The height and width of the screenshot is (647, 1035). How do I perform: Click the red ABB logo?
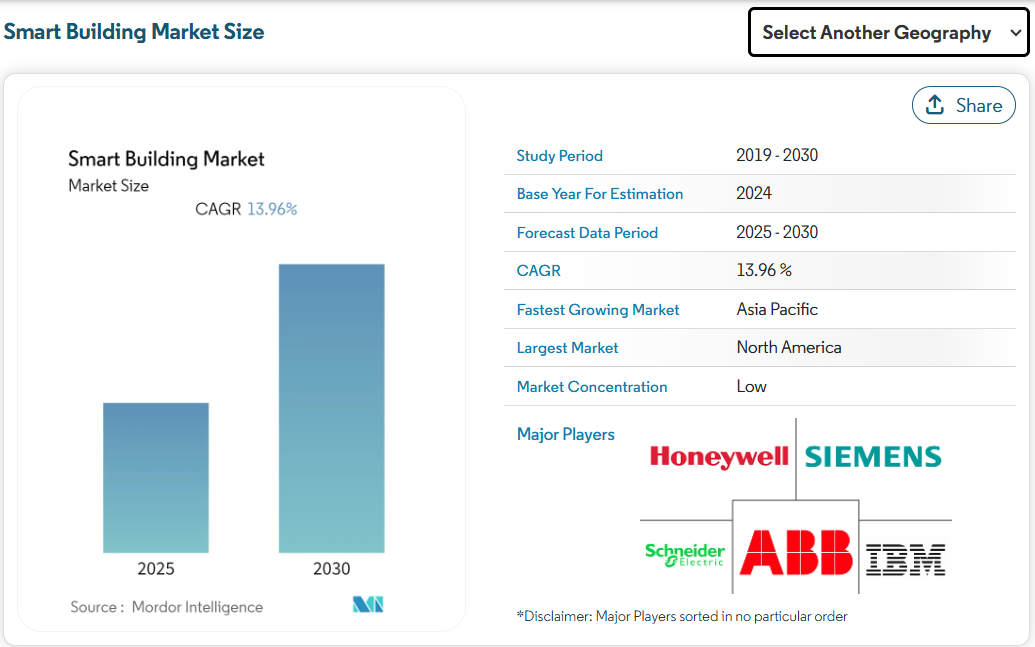796,552
